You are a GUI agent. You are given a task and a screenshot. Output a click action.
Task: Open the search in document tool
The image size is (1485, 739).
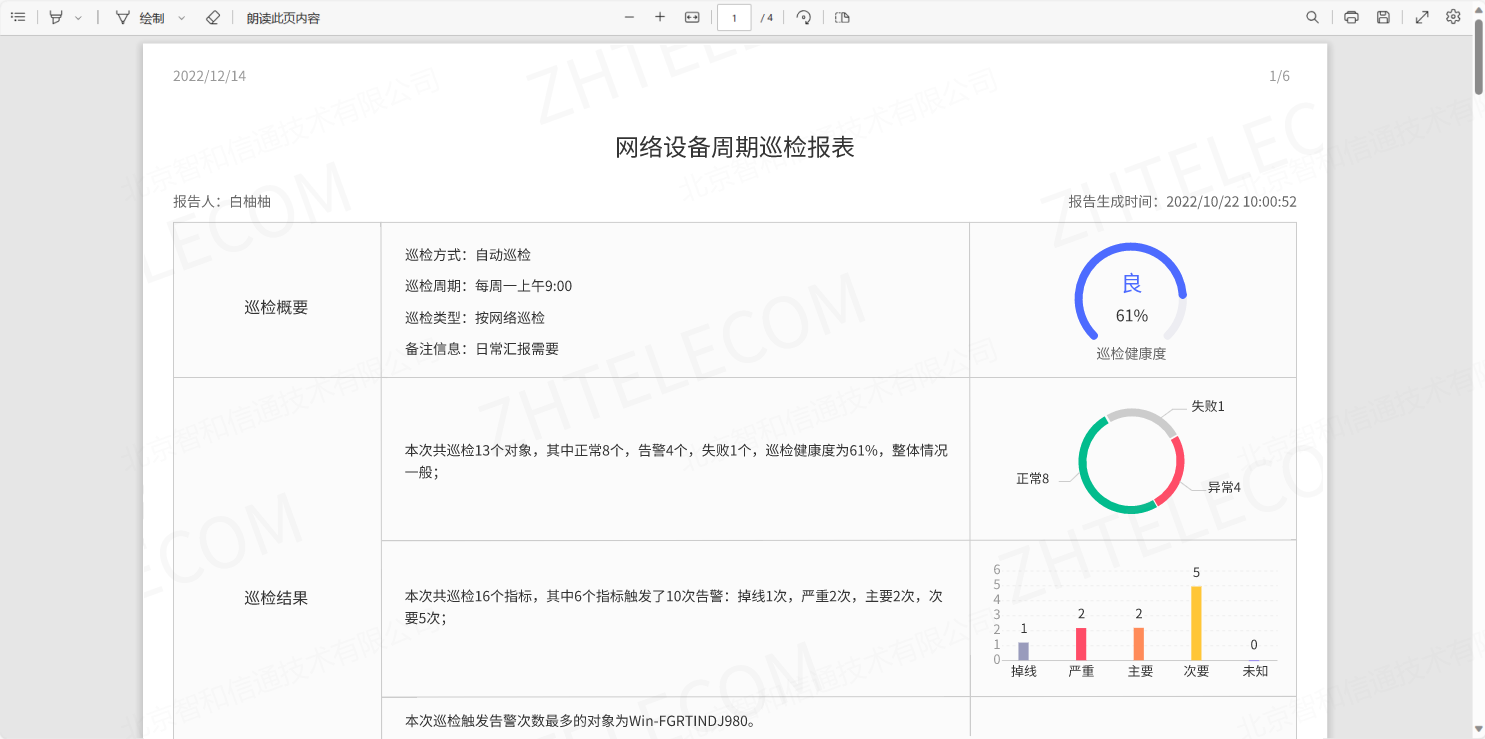tap(1313, 17)
